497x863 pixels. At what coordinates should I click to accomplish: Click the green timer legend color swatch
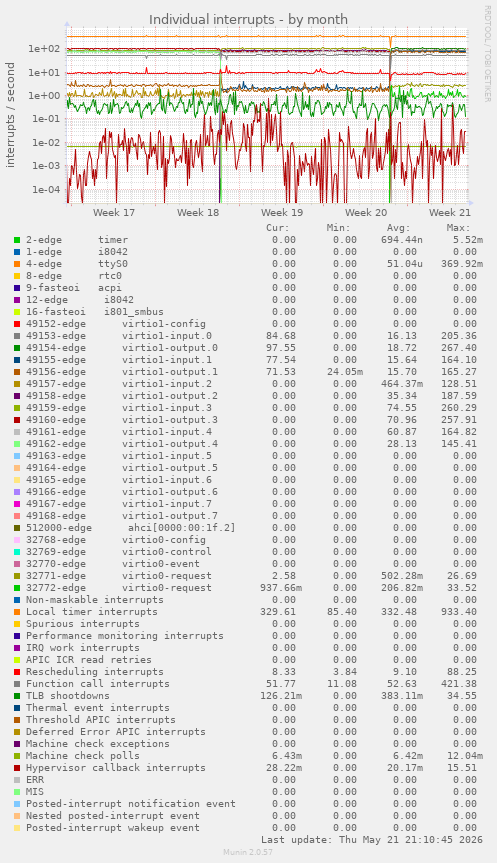click(x=17, y=240)
